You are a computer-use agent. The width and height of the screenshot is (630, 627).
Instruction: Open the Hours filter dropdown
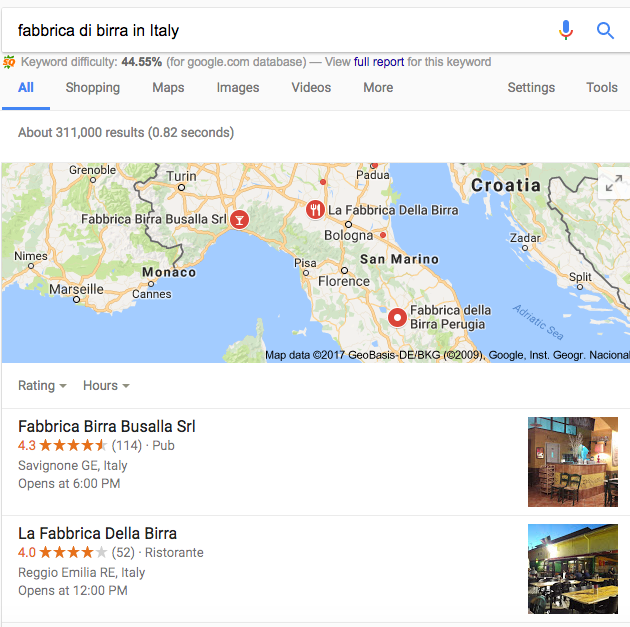point(106,385)
